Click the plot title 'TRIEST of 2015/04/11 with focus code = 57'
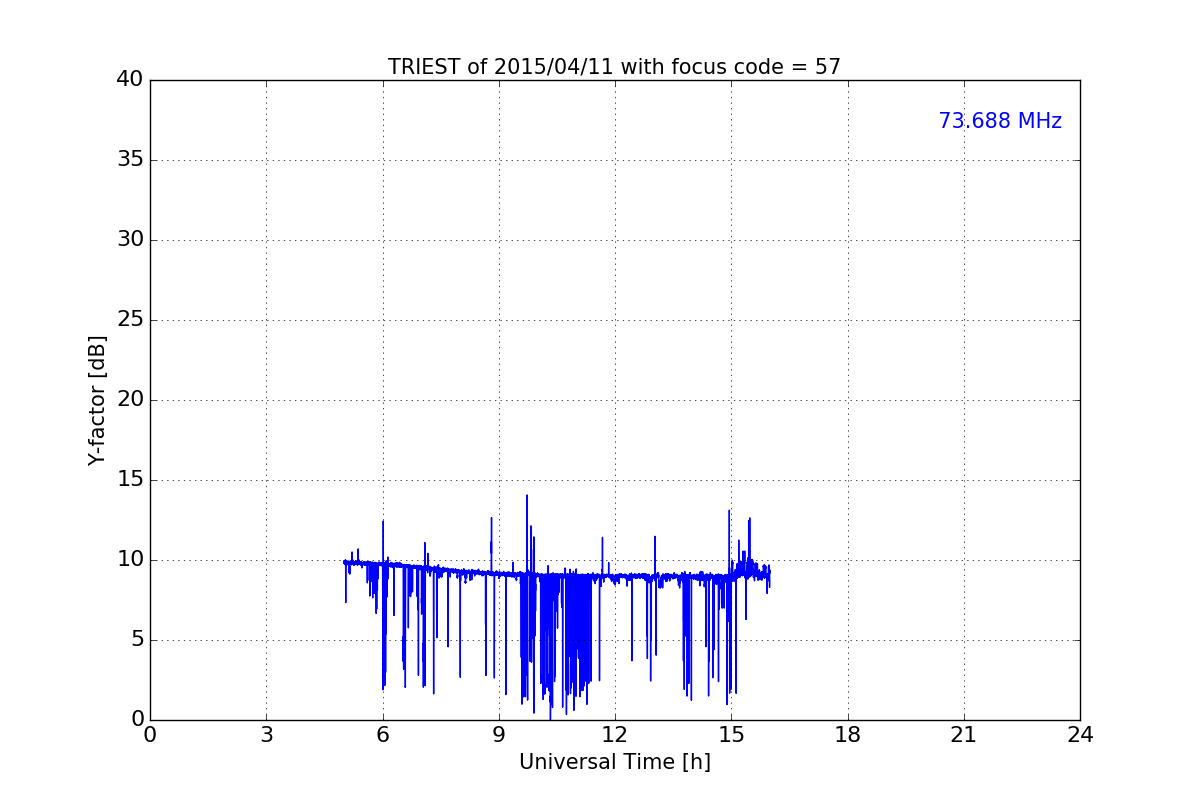Viewport: 1200px width, 800px height. click(x=614, y=67)
